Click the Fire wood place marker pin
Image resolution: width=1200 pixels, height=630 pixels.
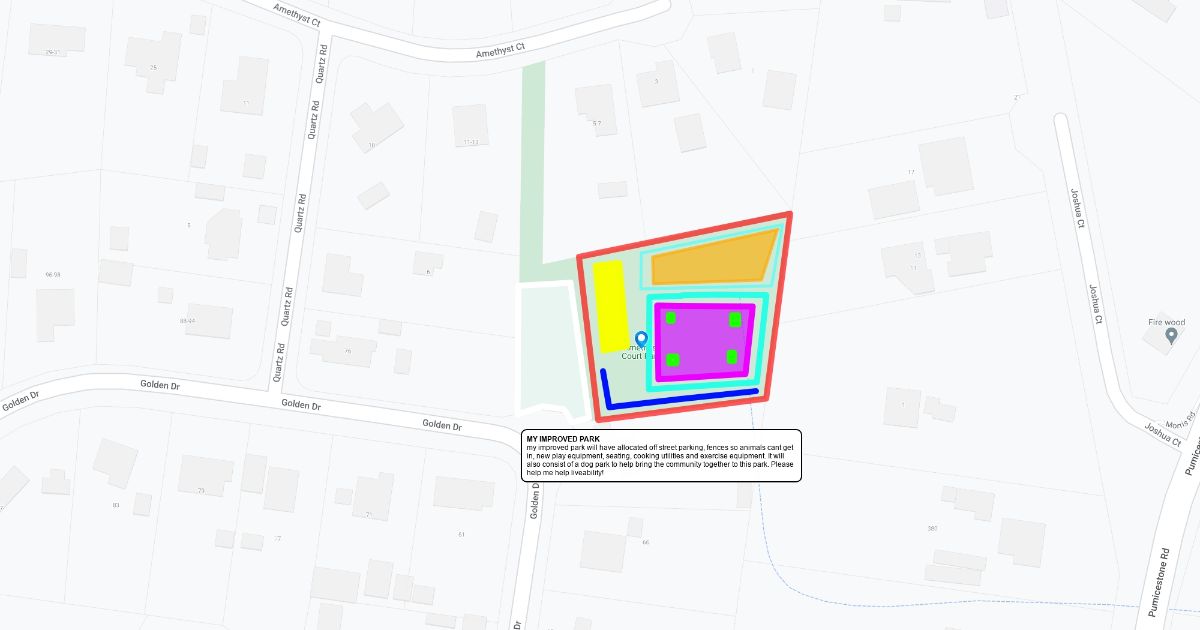pyautogui.click(x=1171, y=337)
